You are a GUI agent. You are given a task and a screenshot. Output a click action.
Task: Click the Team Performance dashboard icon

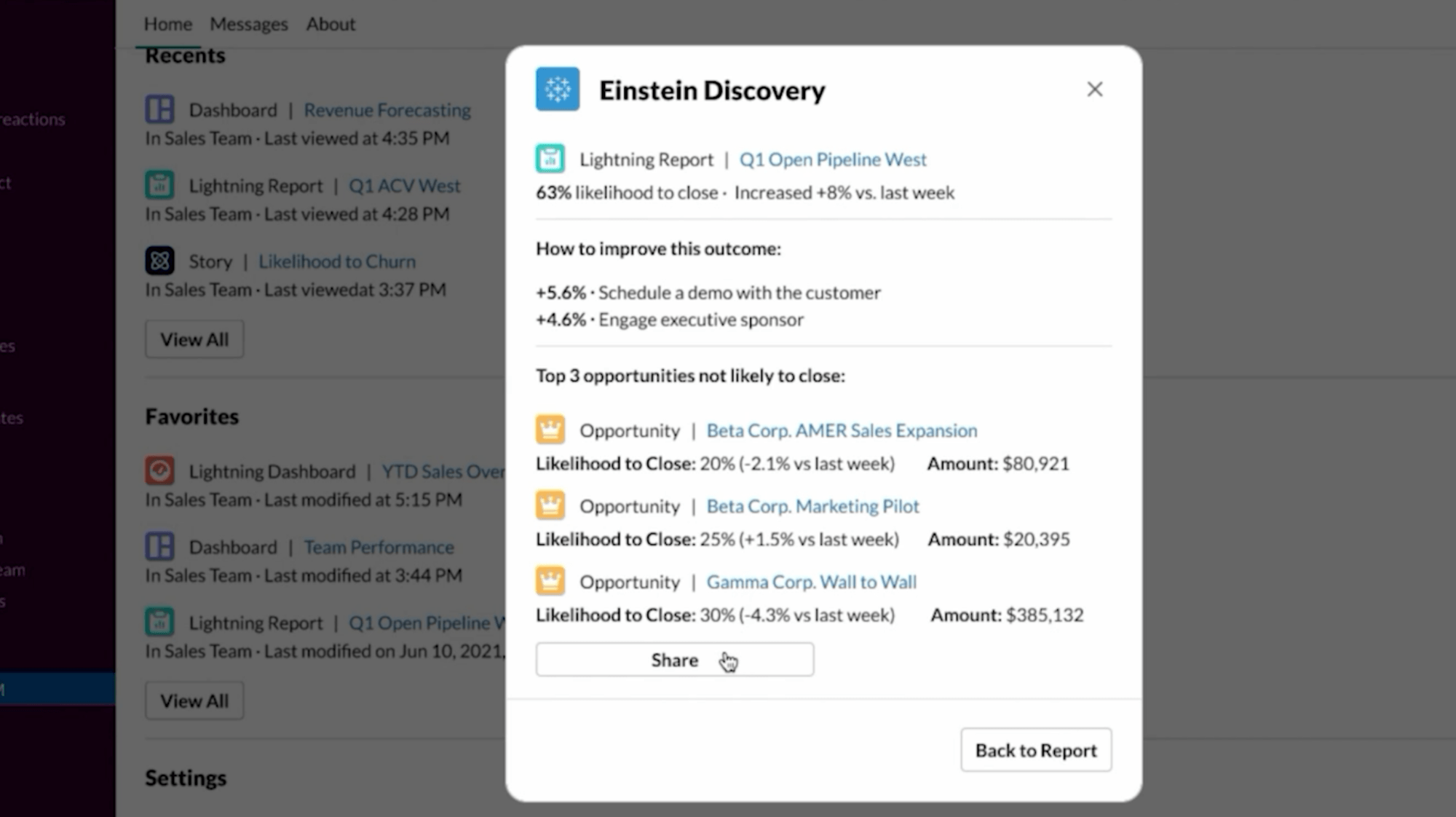click(159, 546)
